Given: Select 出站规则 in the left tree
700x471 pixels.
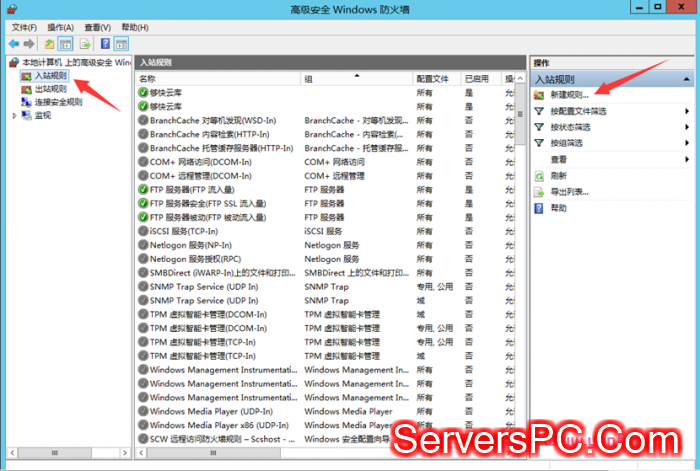Looking at the screenshot, I should [50, 89].
